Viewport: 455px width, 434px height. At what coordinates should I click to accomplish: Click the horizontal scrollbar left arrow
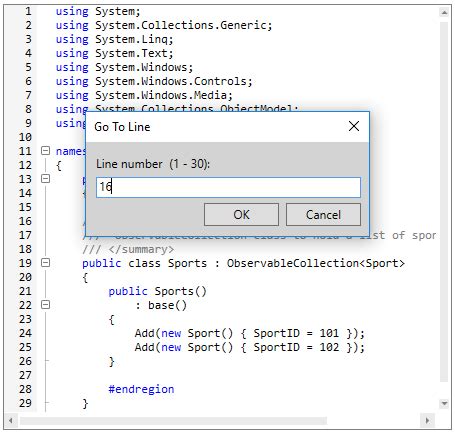[11, 420]
